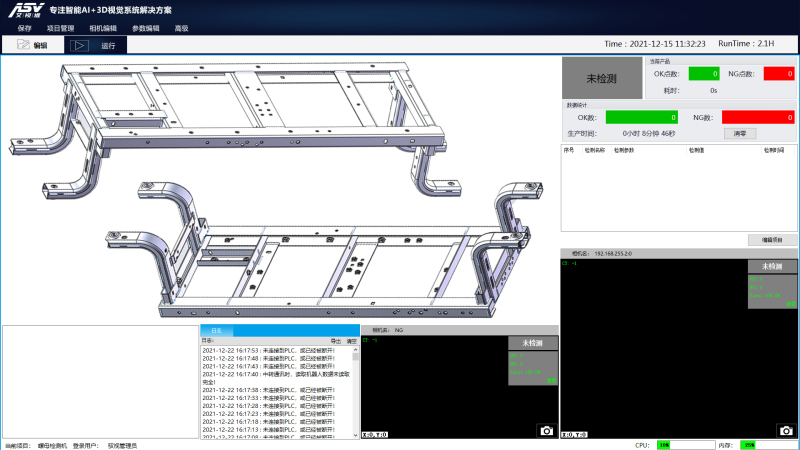Screen dimensions: 800x450
Task: Open the 保存 (Save) menu
Action: 24,28
